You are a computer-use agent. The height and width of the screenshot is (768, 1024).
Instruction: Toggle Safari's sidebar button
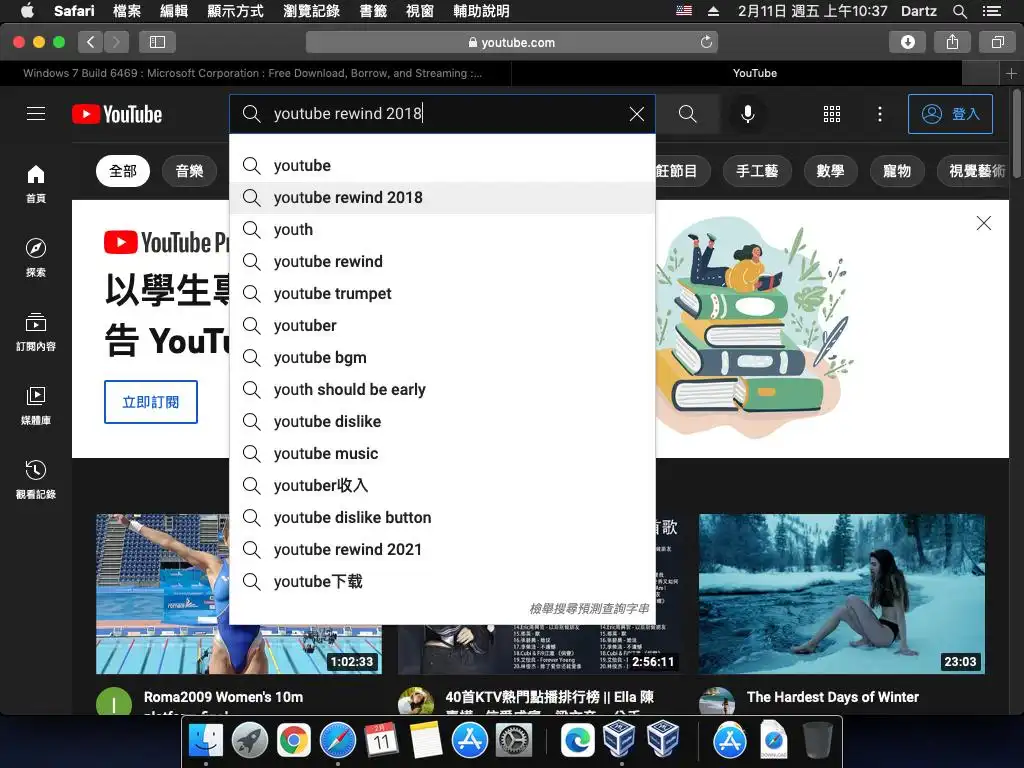[x=157, y=42]
